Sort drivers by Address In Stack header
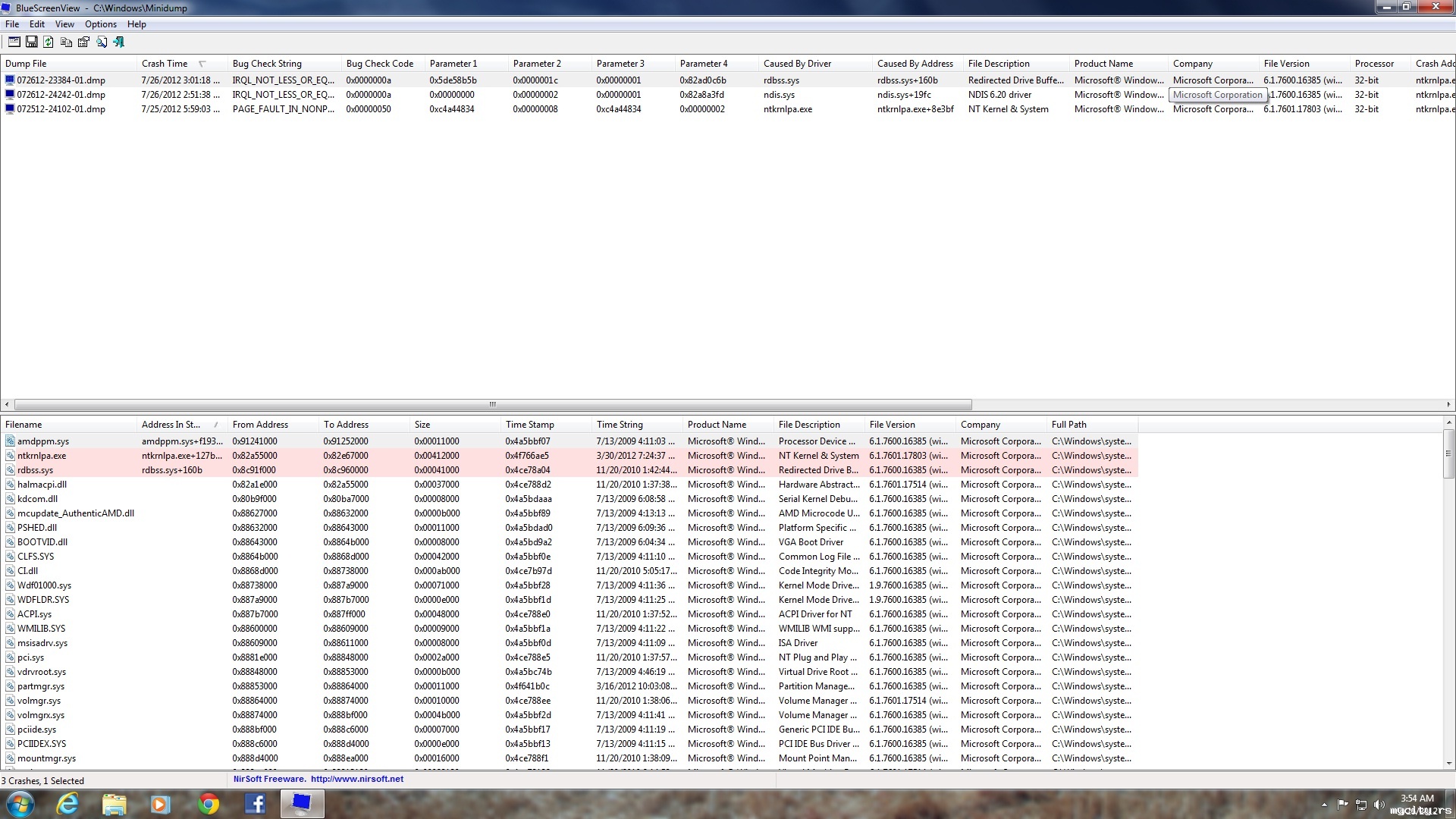 coord(171,425)
